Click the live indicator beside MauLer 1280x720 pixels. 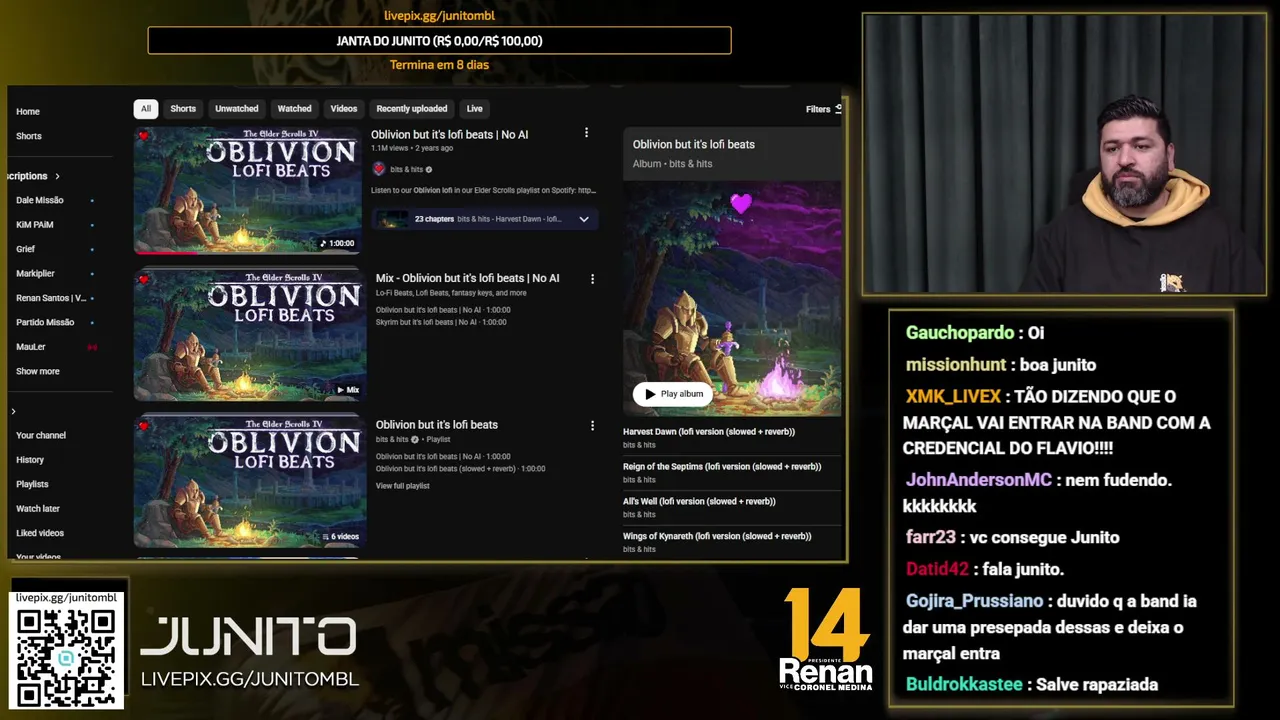click(x=92, y=347)
